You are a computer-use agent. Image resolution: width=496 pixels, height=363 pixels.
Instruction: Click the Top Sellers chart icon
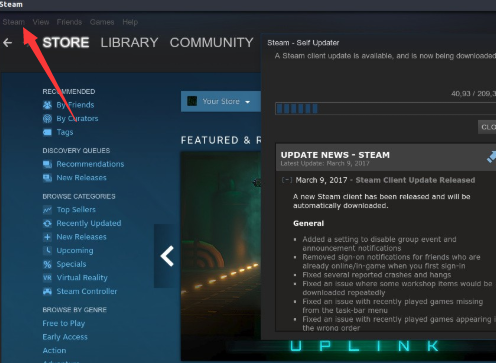click(47, 210)
